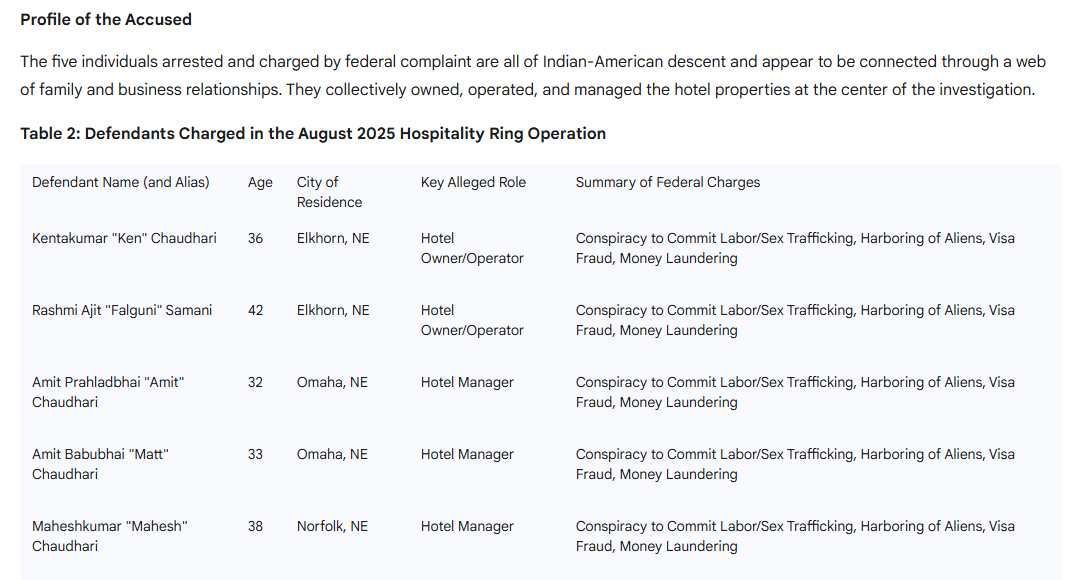
Task: Select Maheshkumar "Mahesh" Chaudhari name cell
Action: (x=110, y=536)
